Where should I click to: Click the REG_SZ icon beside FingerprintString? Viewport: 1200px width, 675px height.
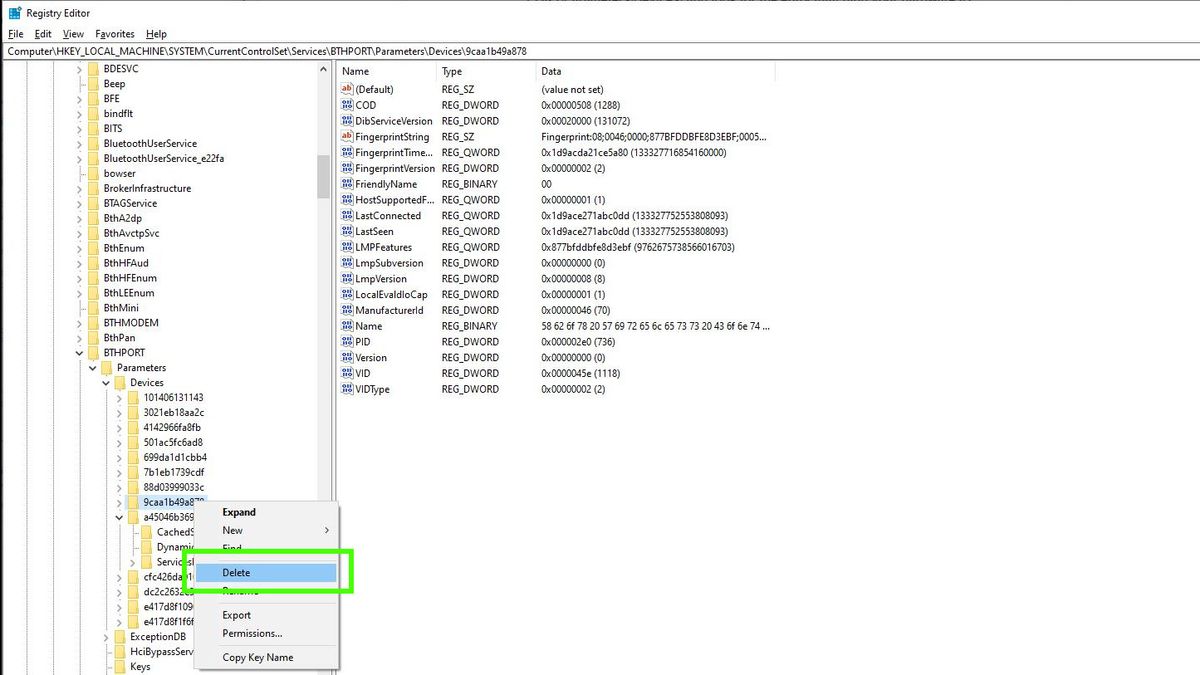click(345, 136)
